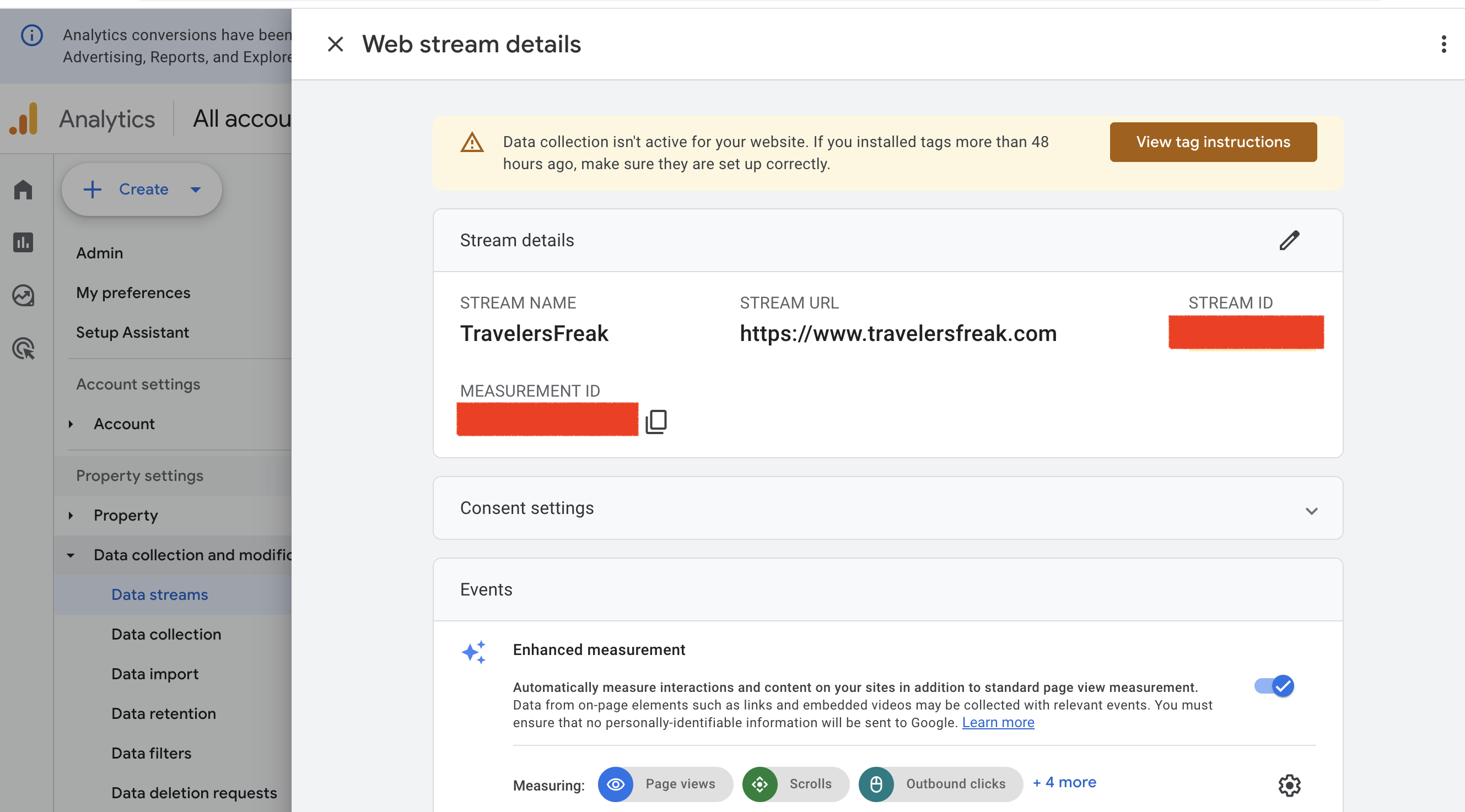Click the Enhanced measurement sparkle icon
This screenshot has height=812, width=1465.
click(x=473, y=652)
